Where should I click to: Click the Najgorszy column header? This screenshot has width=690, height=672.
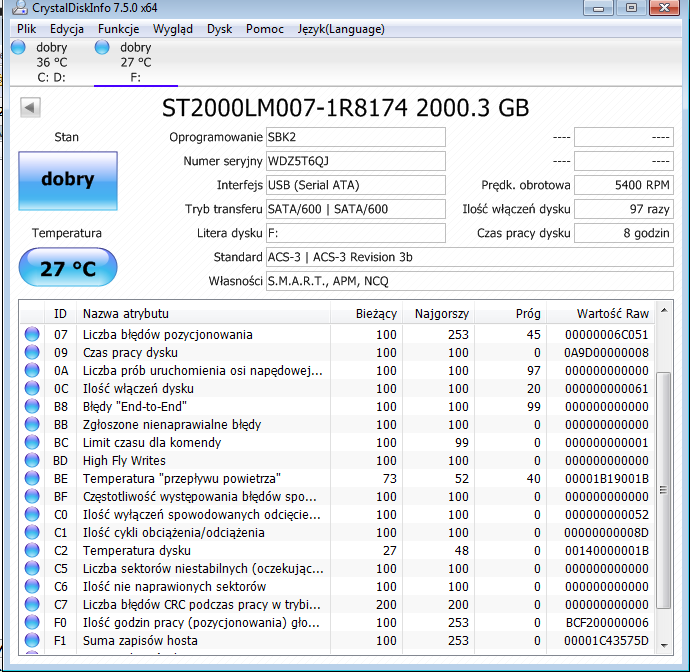pos(439,314)
